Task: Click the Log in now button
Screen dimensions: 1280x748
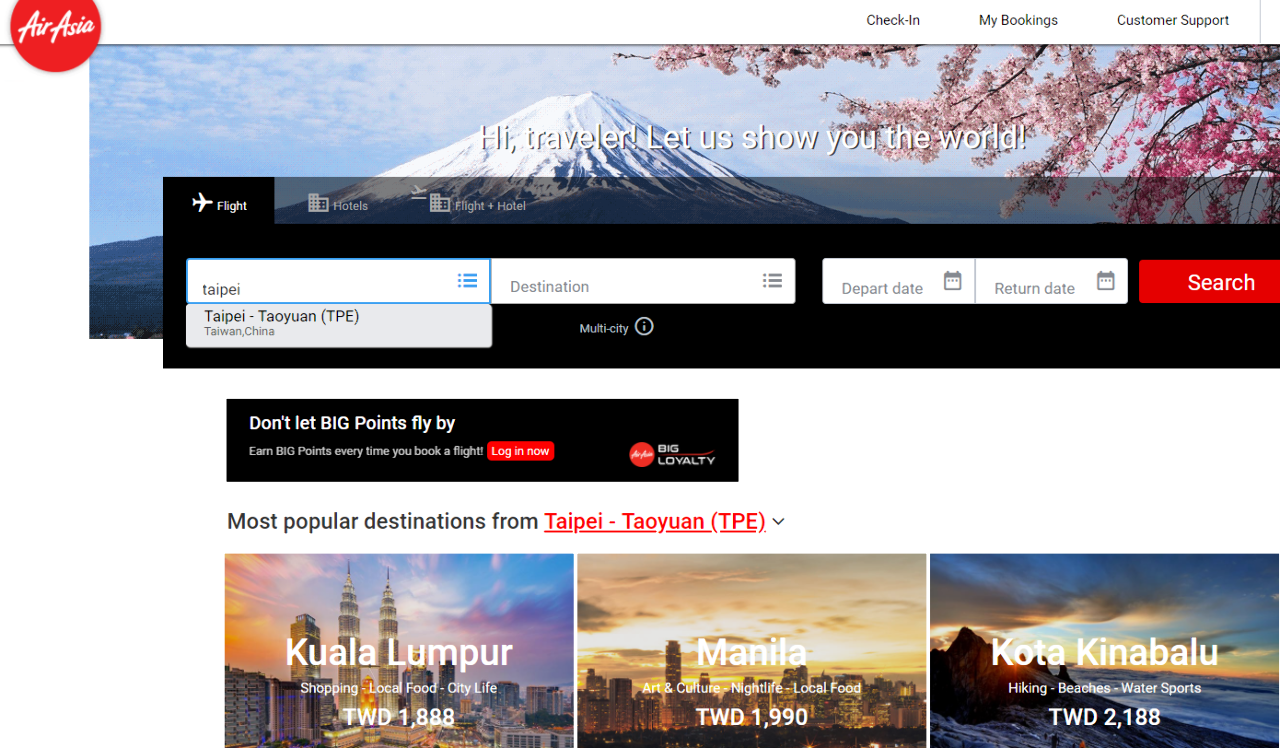Action: (x=520, y=451)
